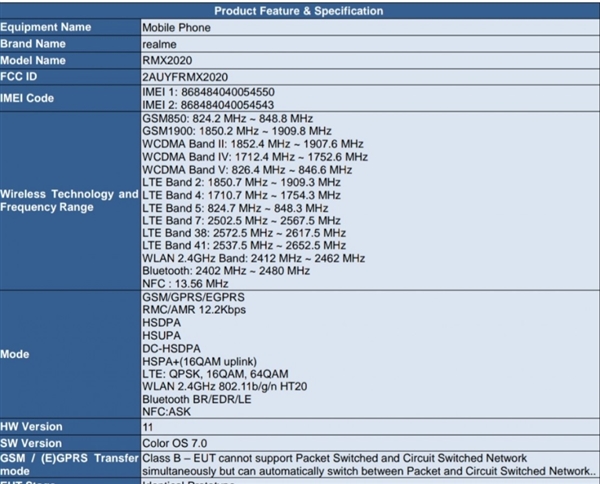This screenshot has height=484, width=600.
Task: Select the 'NFC:ASK' mode line
Action: (x=166, y=412)
